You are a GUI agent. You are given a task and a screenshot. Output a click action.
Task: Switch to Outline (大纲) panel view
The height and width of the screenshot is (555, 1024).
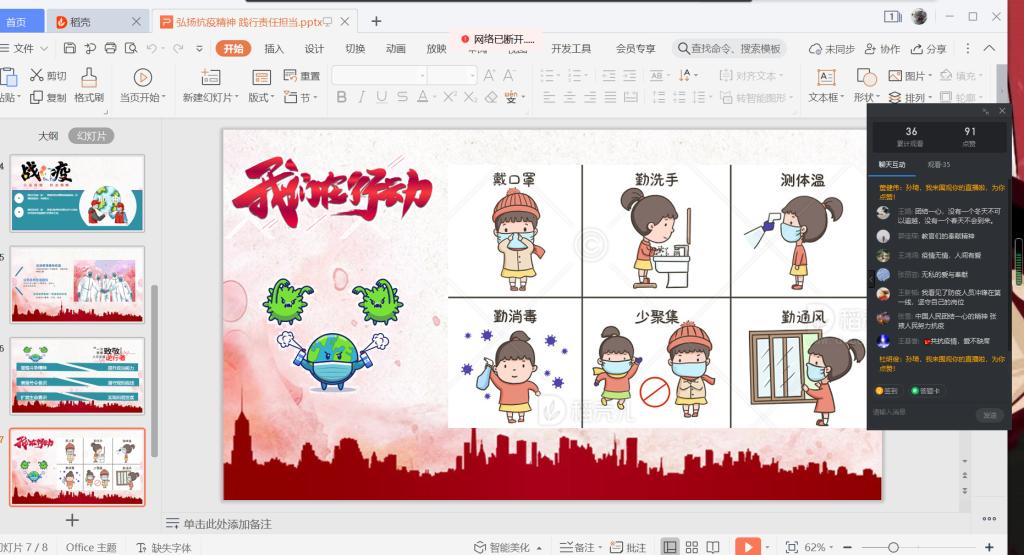pos(48,136)
